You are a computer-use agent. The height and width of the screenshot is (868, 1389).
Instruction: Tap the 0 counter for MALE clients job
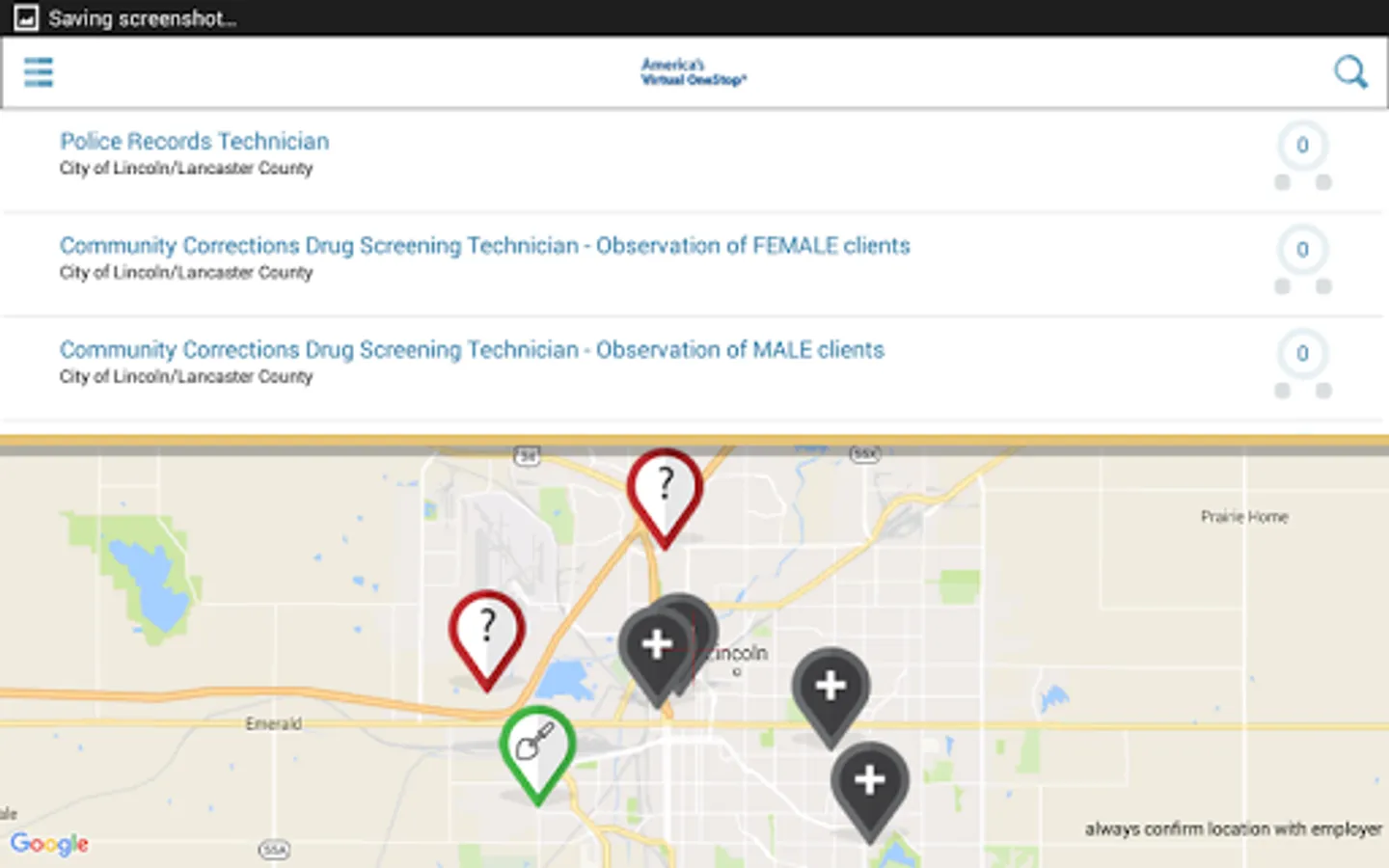pos(1302,354)
